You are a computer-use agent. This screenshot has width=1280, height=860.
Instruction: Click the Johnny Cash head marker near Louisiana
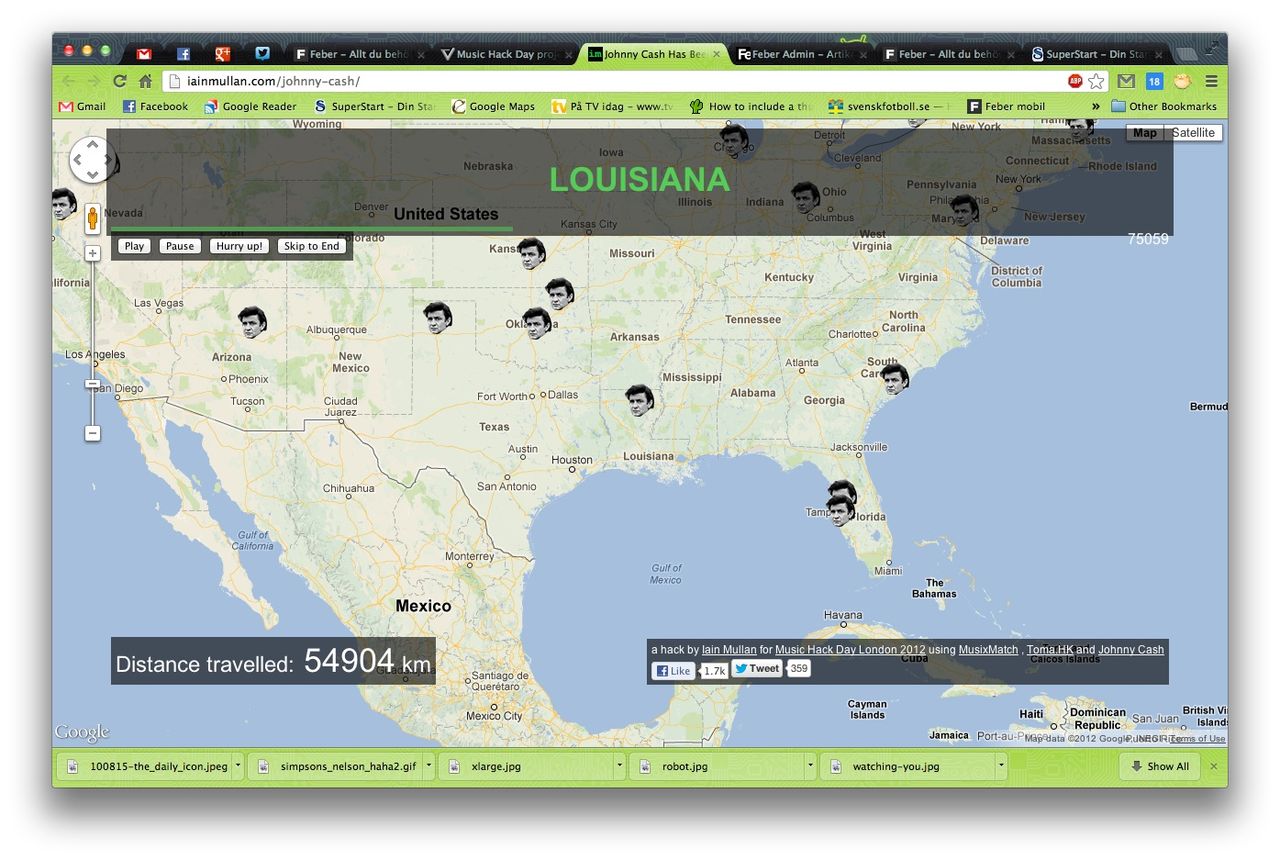[639, 400]
